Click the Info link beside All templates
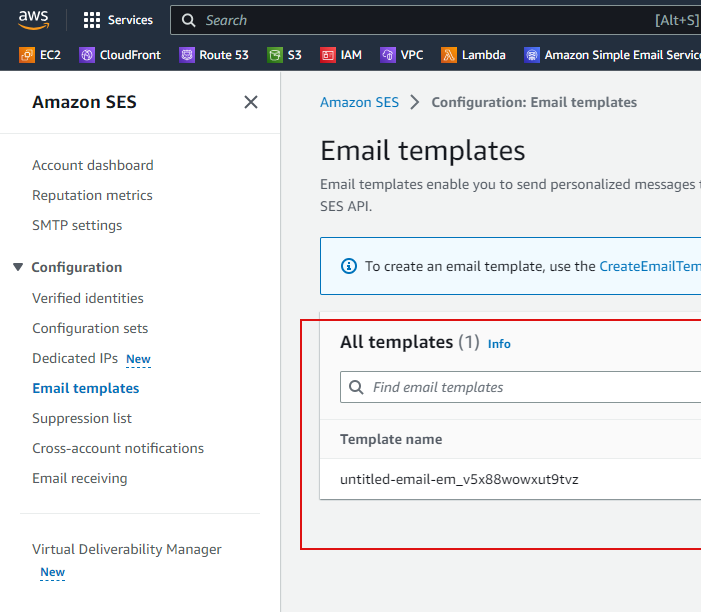The width and height of the screenshot is (701, 612). pos(499,344)
